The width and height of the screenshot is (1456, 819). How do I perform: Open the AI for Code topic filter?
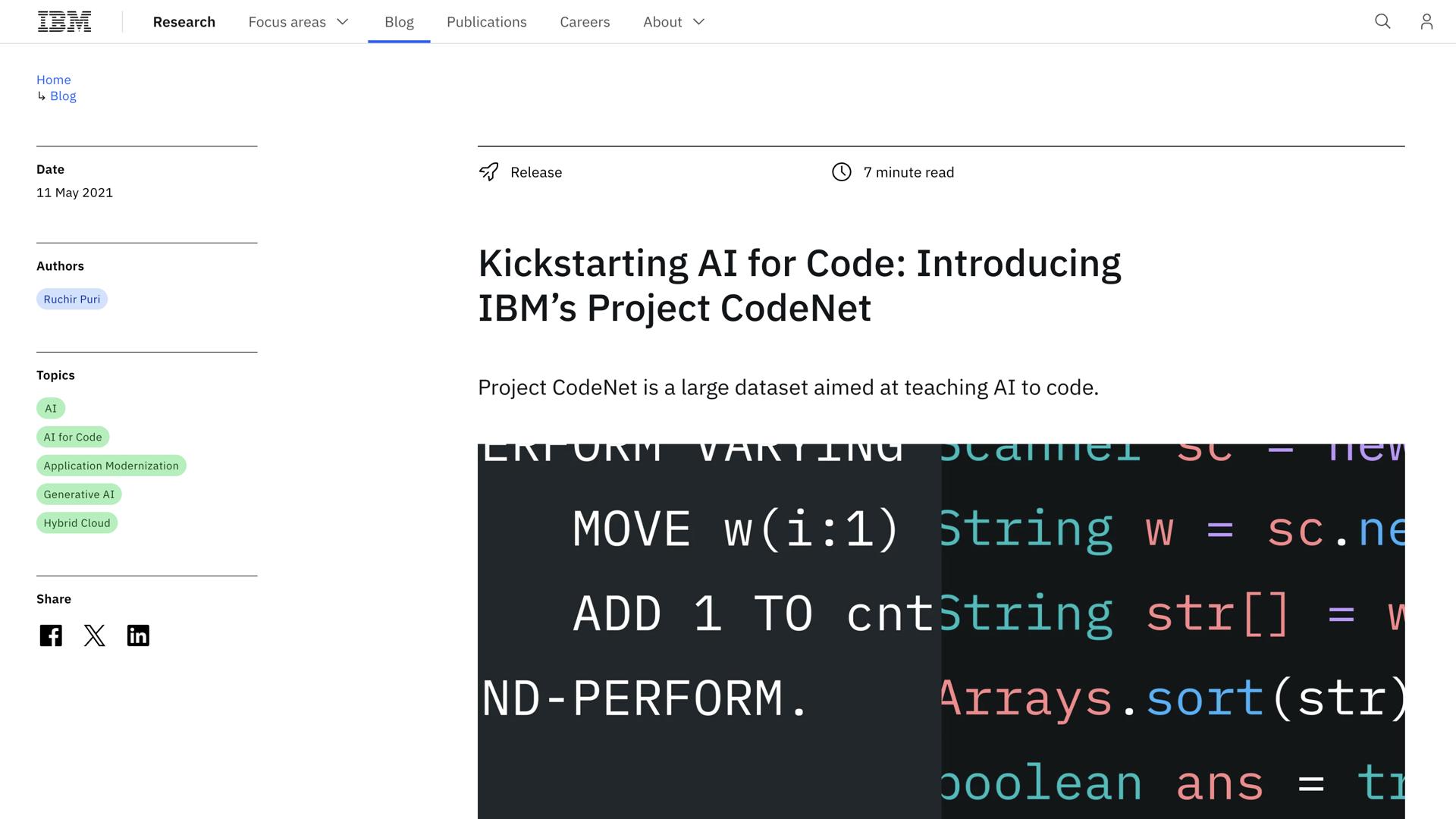tap(73, 437)
